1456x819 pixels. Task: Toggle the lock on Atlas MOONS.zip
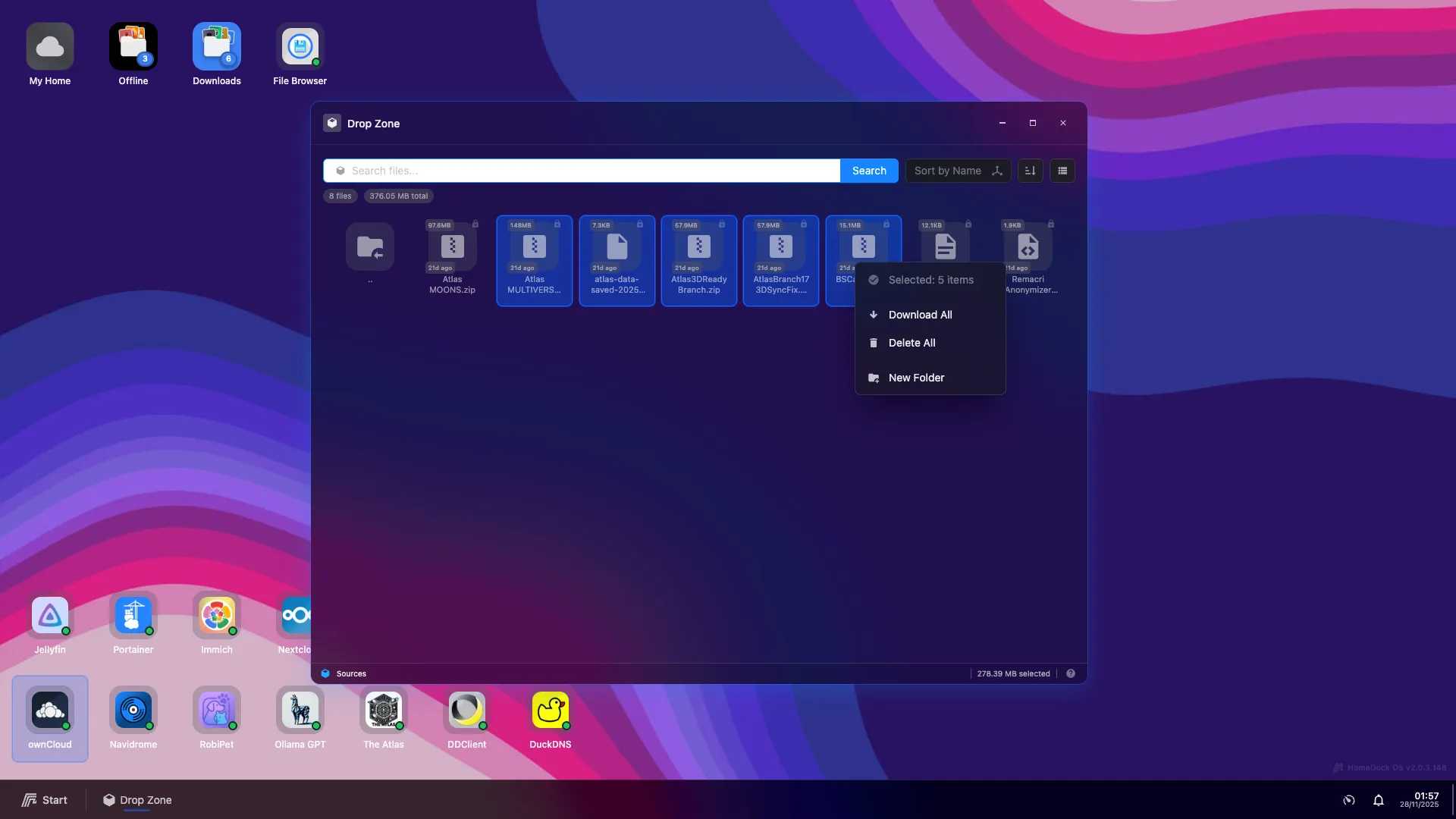tap(475, 224)
